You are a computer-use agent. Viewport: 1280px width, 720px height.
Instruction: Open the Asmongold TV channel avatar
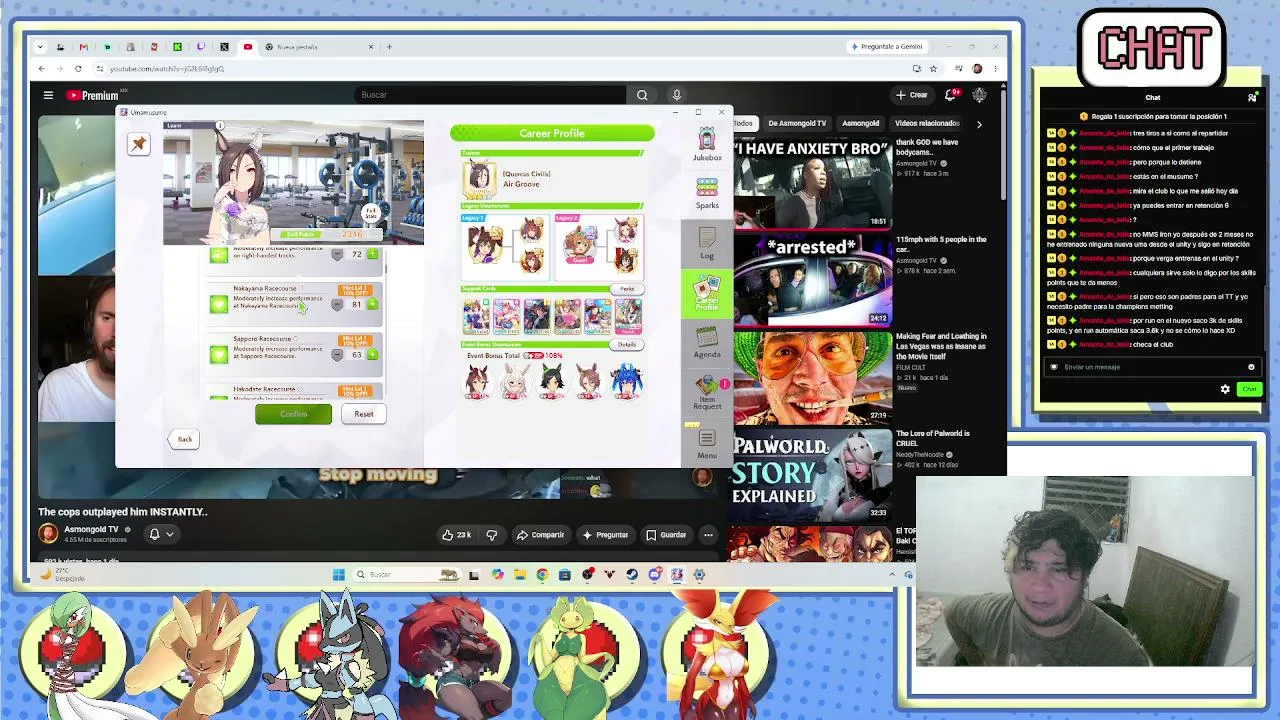click(x=48, y=533)
